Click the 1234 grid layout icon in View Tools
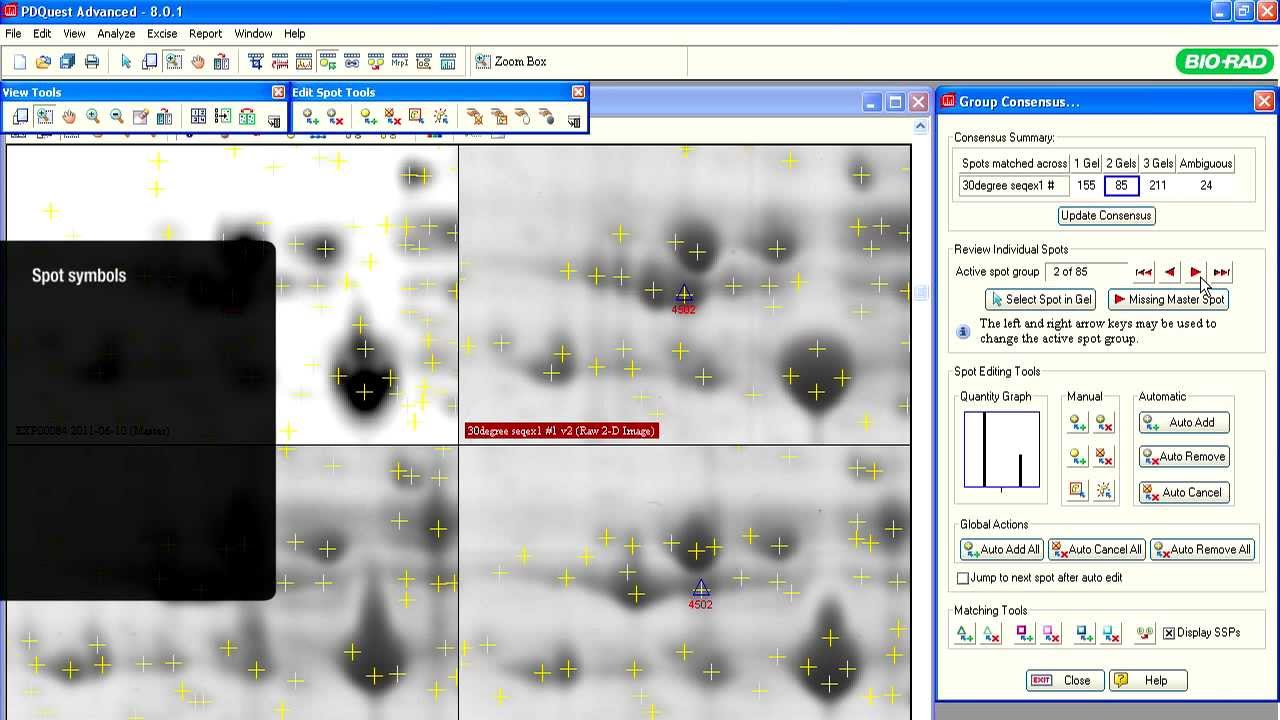1280x720 pixels. [199, 117]
